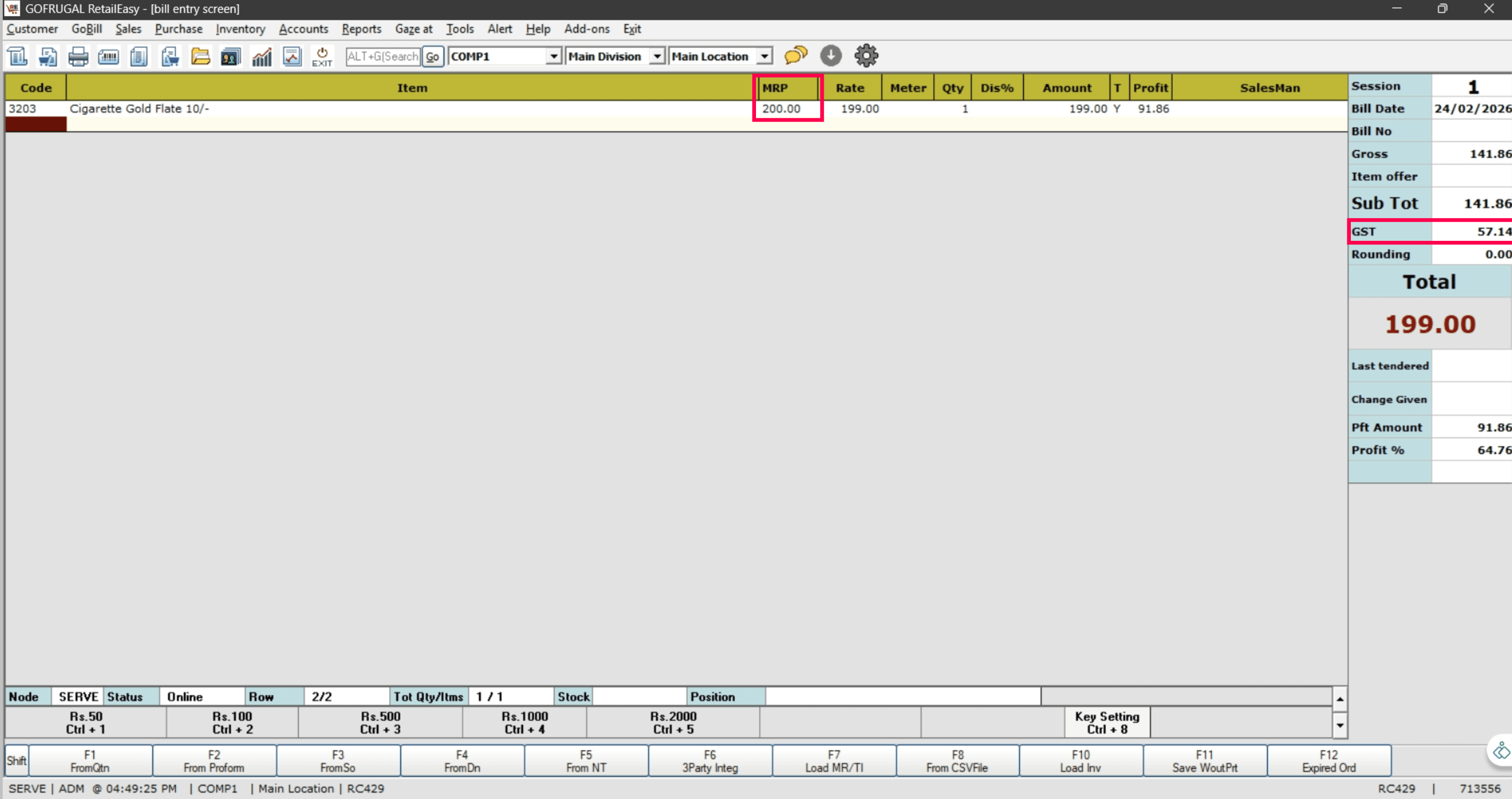
Task: Toggle the Shift function key button
Action: (16, 761)
